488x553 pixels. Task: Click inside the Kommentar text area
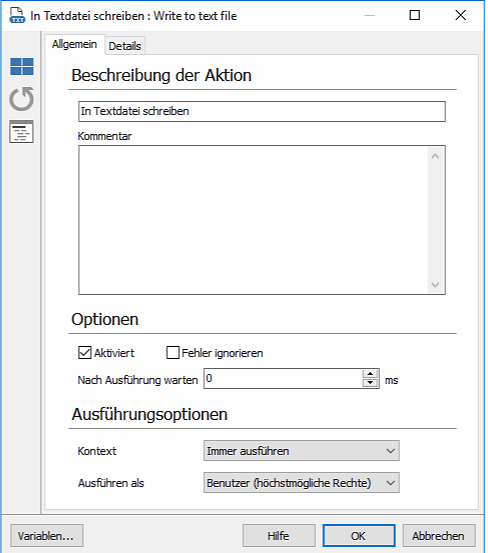tap(262, 220)
